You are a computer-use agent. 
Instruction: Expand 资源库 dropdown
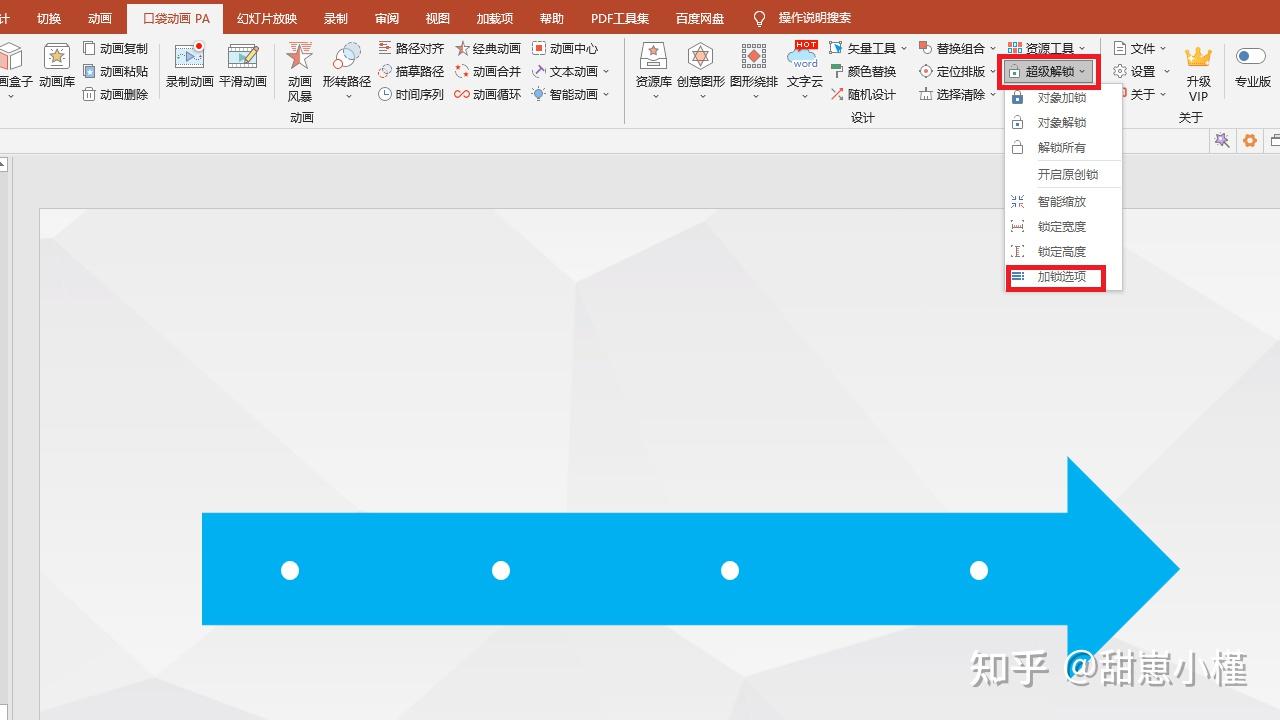pyautogui.click(x=654, y=96)
